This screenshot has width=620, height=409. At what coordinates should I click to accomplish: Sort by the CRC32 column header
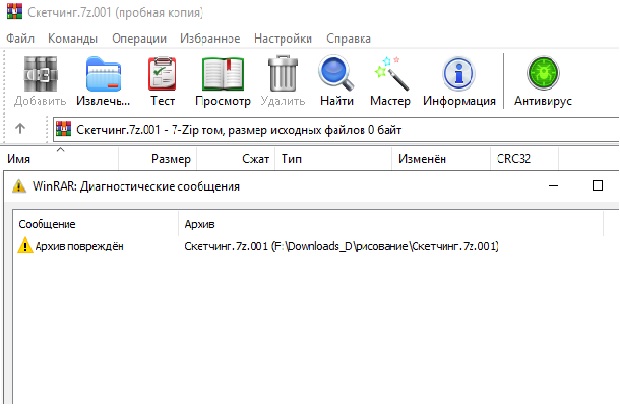pyautogui.click(x=514, y=159)
